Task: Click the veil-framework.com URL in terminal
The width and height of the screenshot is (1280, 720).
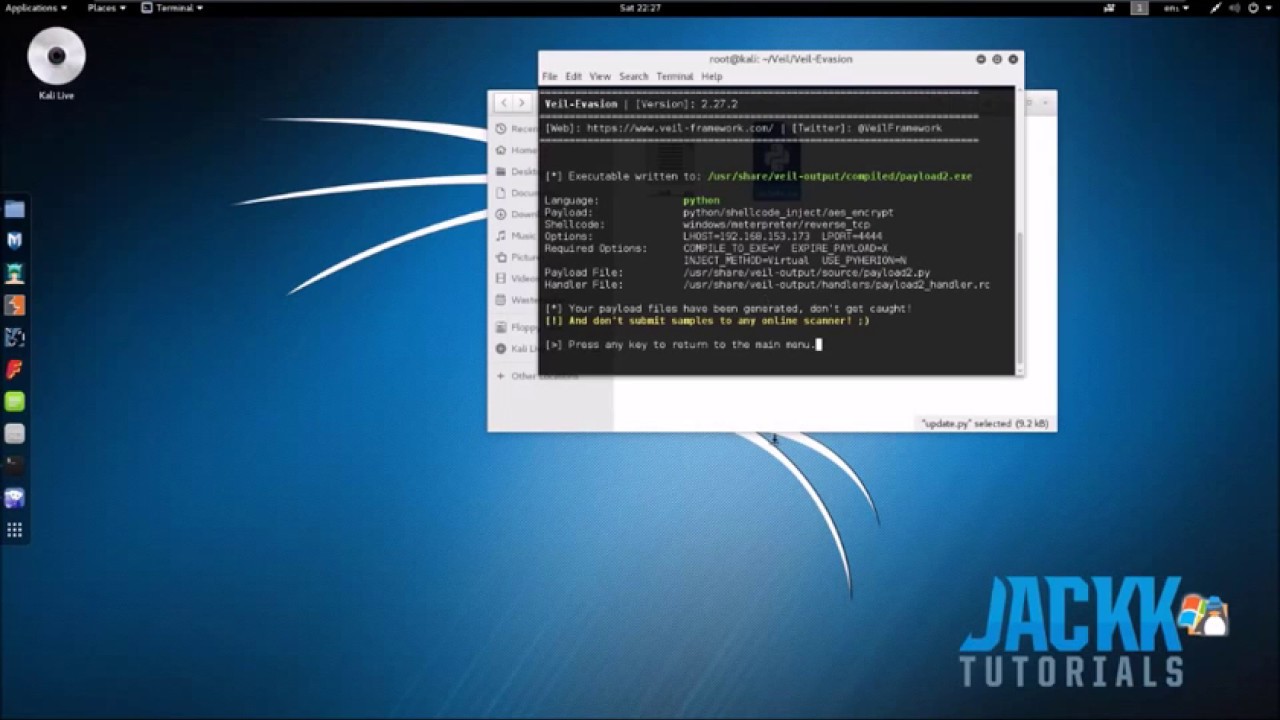Action: 680,128
